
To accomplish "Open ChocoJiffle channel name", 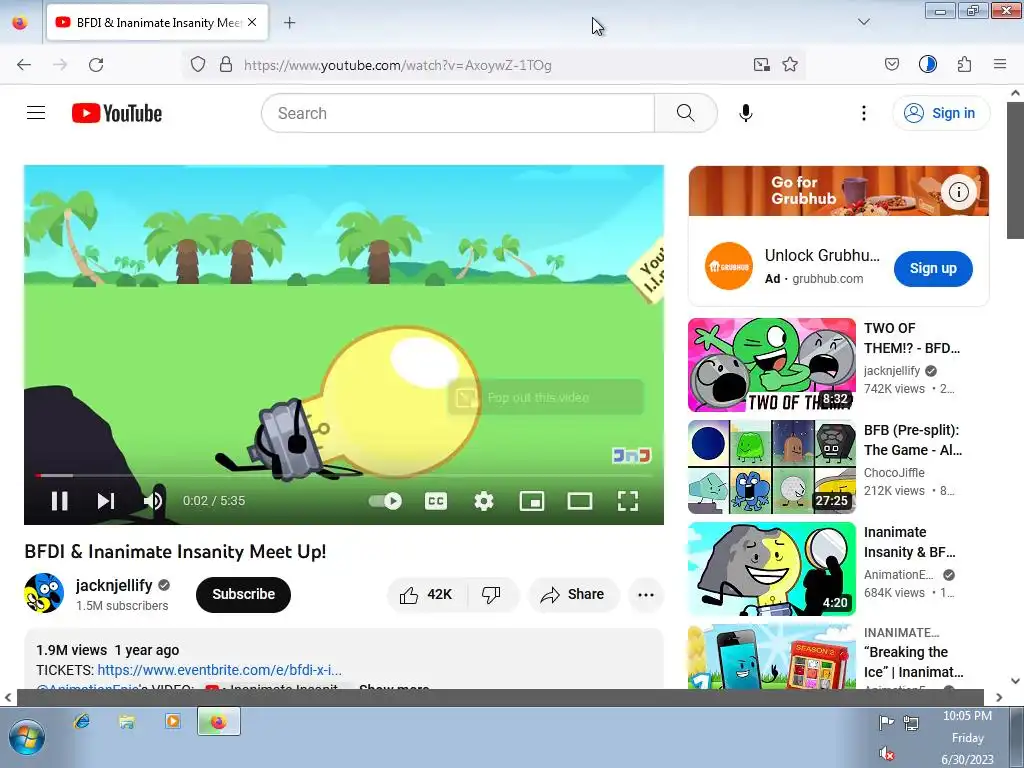I will click(894, 472).
